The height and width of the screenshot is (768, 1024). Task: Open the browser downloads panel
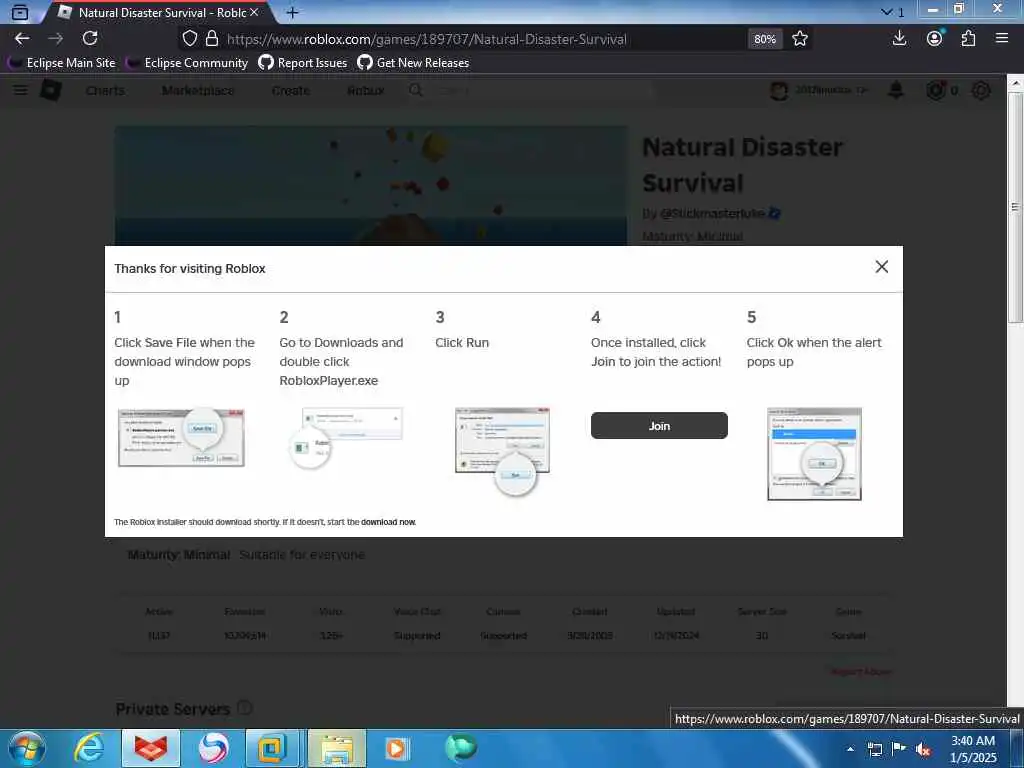point(899,38)
